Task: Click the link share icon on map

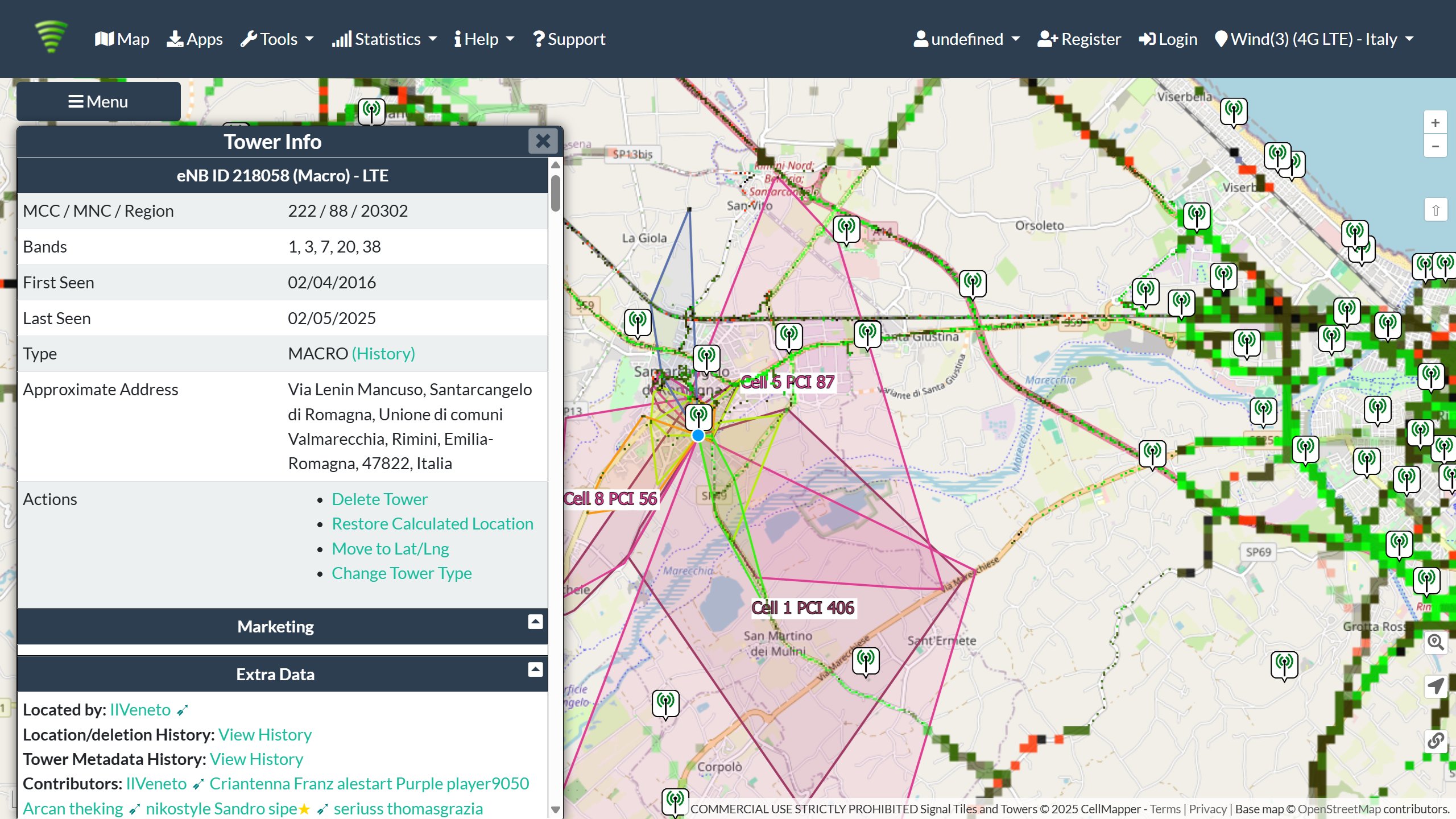Action: [1435, 741]
